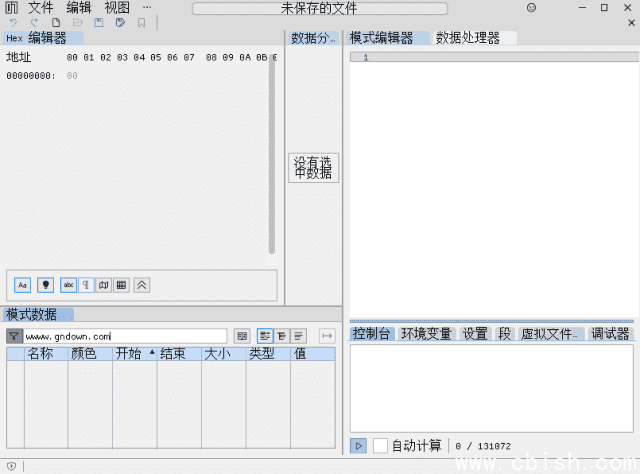Sort by the 类型 column header

268,354
